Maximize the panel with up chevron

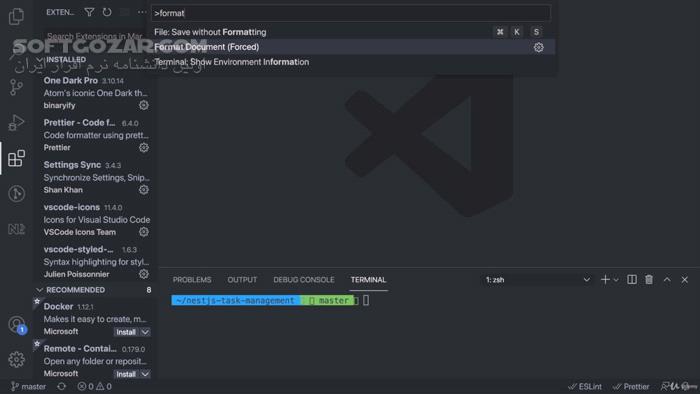tap(667, 280)
